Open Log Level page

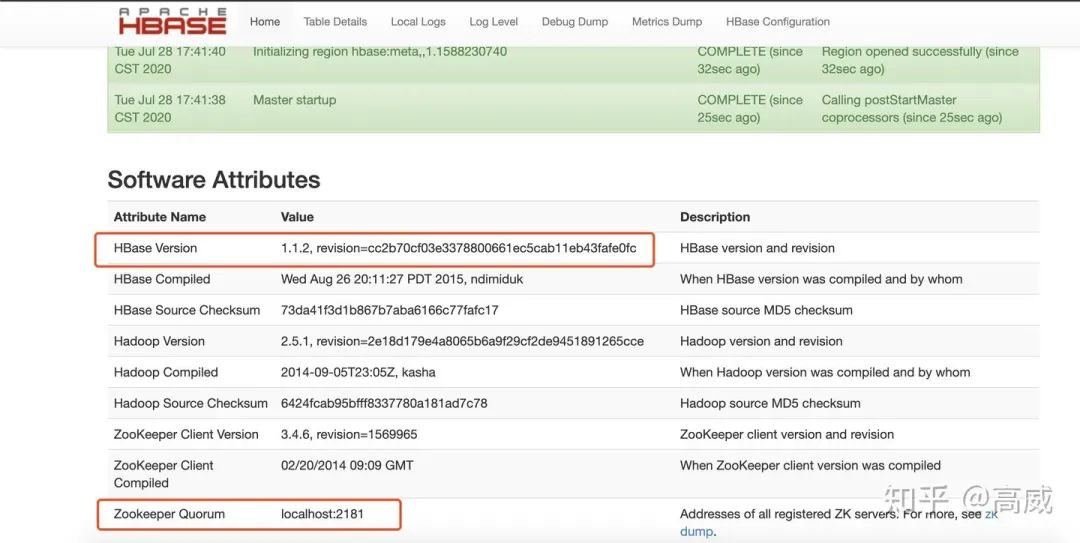(x=493, y=21)
